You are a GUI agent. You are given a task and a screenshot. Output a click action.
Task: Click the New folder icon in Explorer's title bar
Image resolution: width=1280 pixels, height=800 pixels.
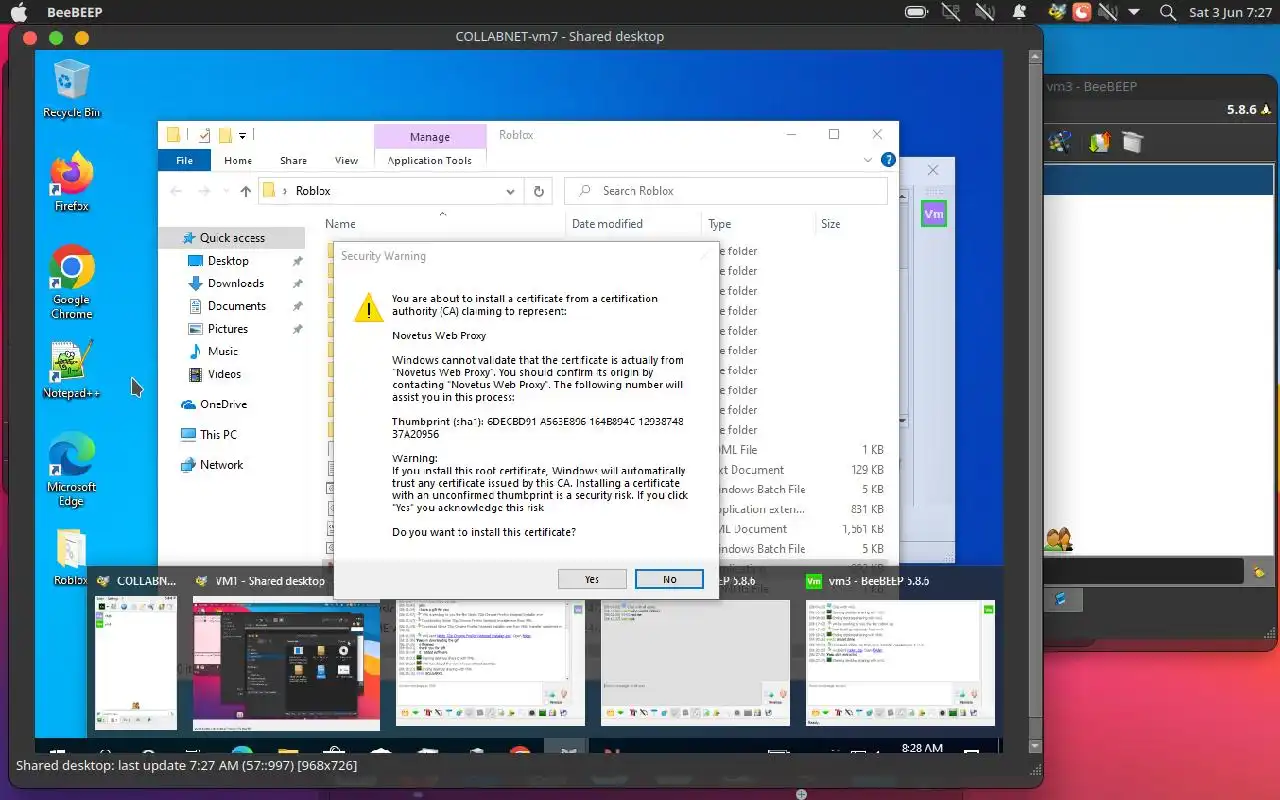[x=225, y=135]
